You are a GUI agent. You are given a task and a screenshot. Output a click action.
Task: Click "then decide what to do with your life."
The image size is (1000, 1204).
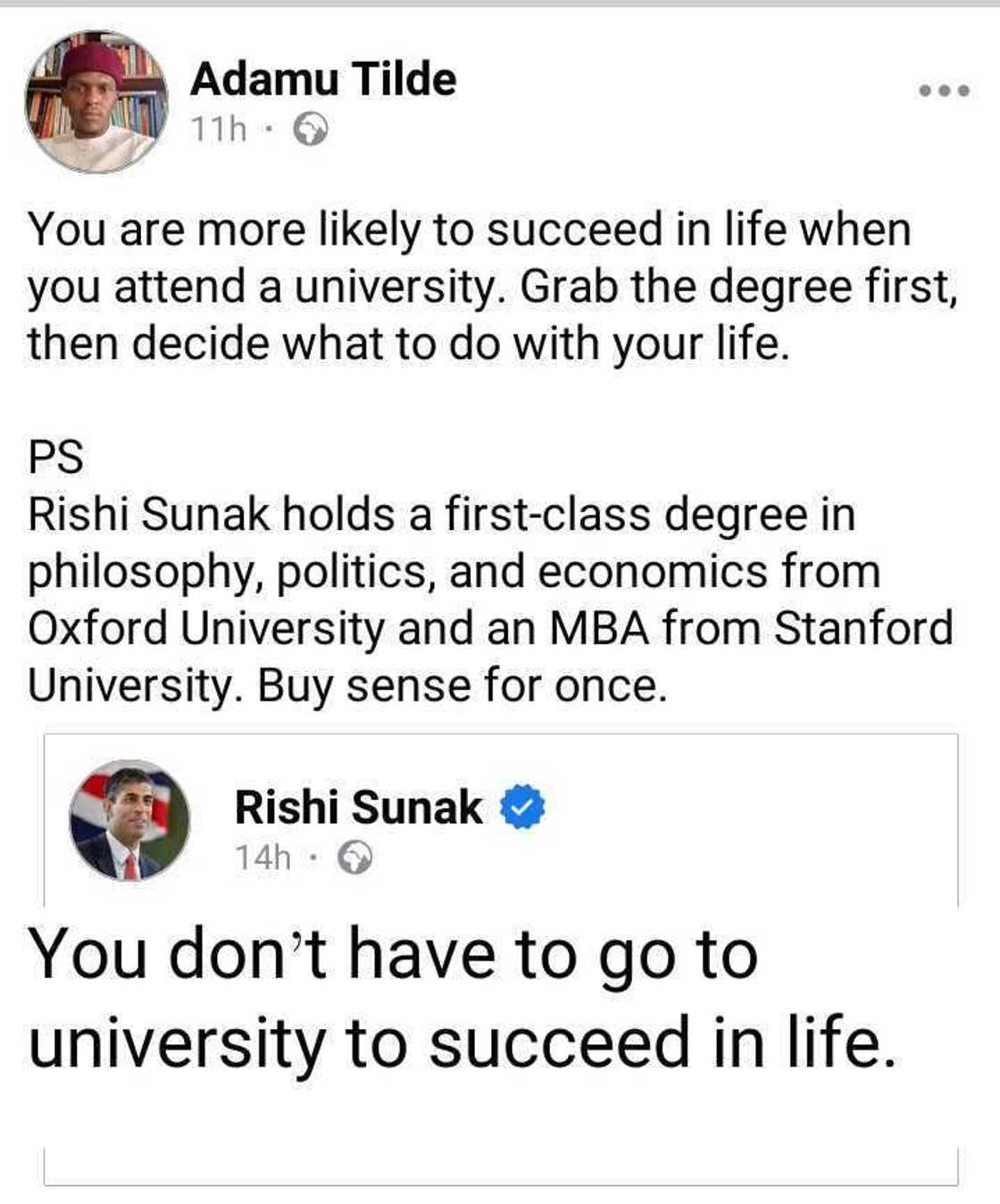409,344
